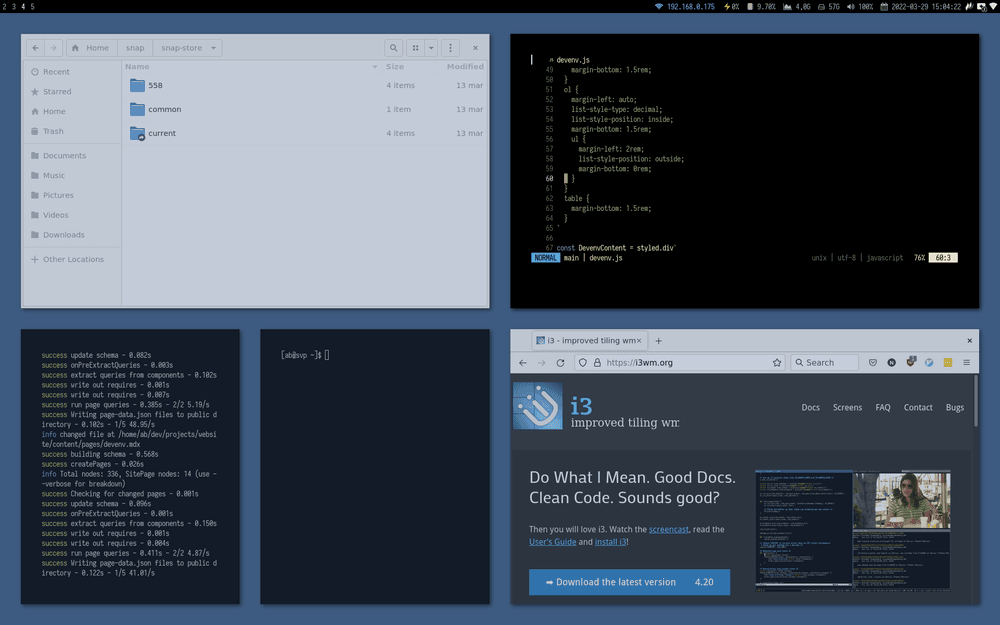Screen dimensions: 1000x625
Task: Open Starred in the file sidebar
Action: click(72, 92)
